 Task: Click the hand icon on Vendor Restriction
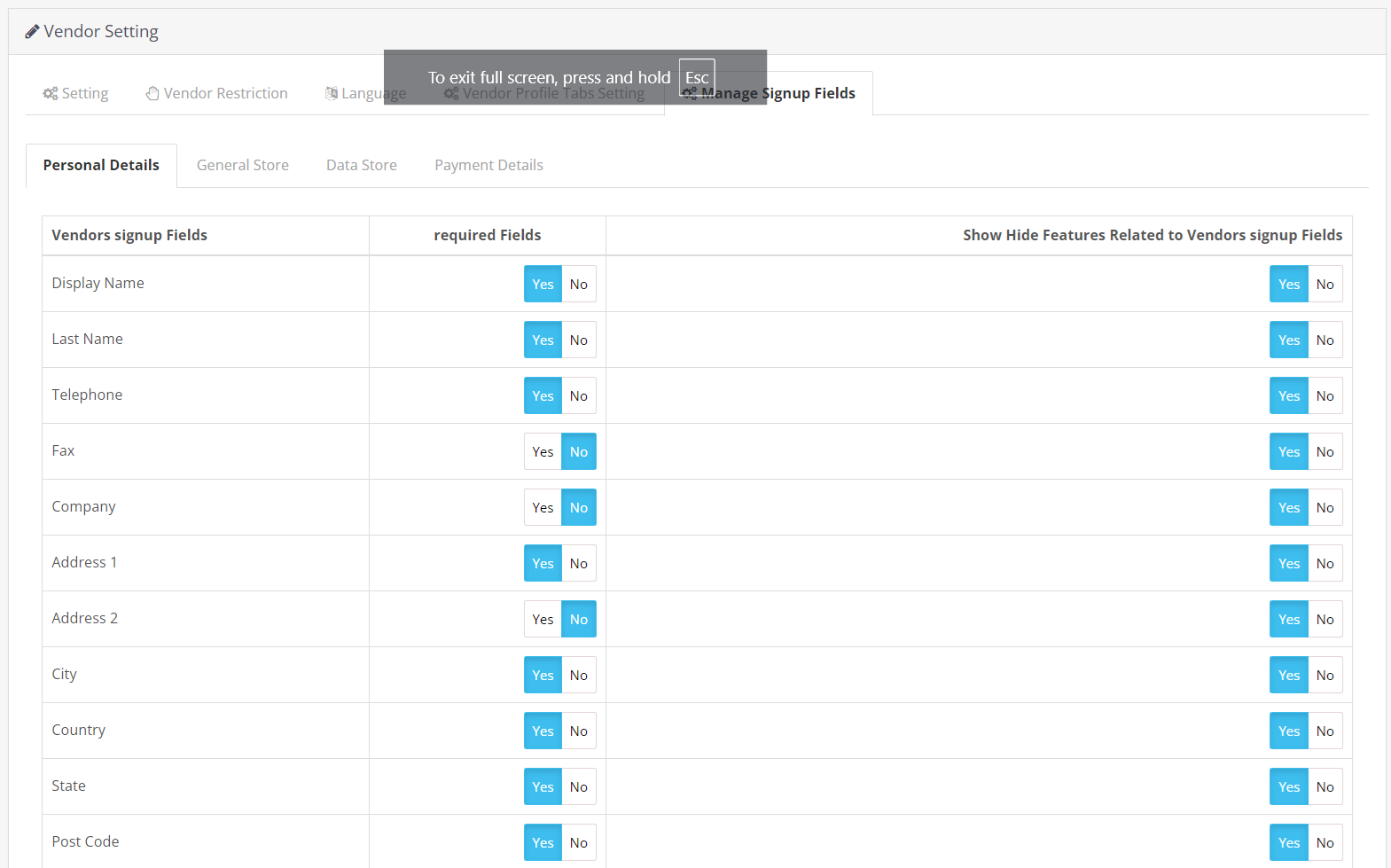point(152,94)
